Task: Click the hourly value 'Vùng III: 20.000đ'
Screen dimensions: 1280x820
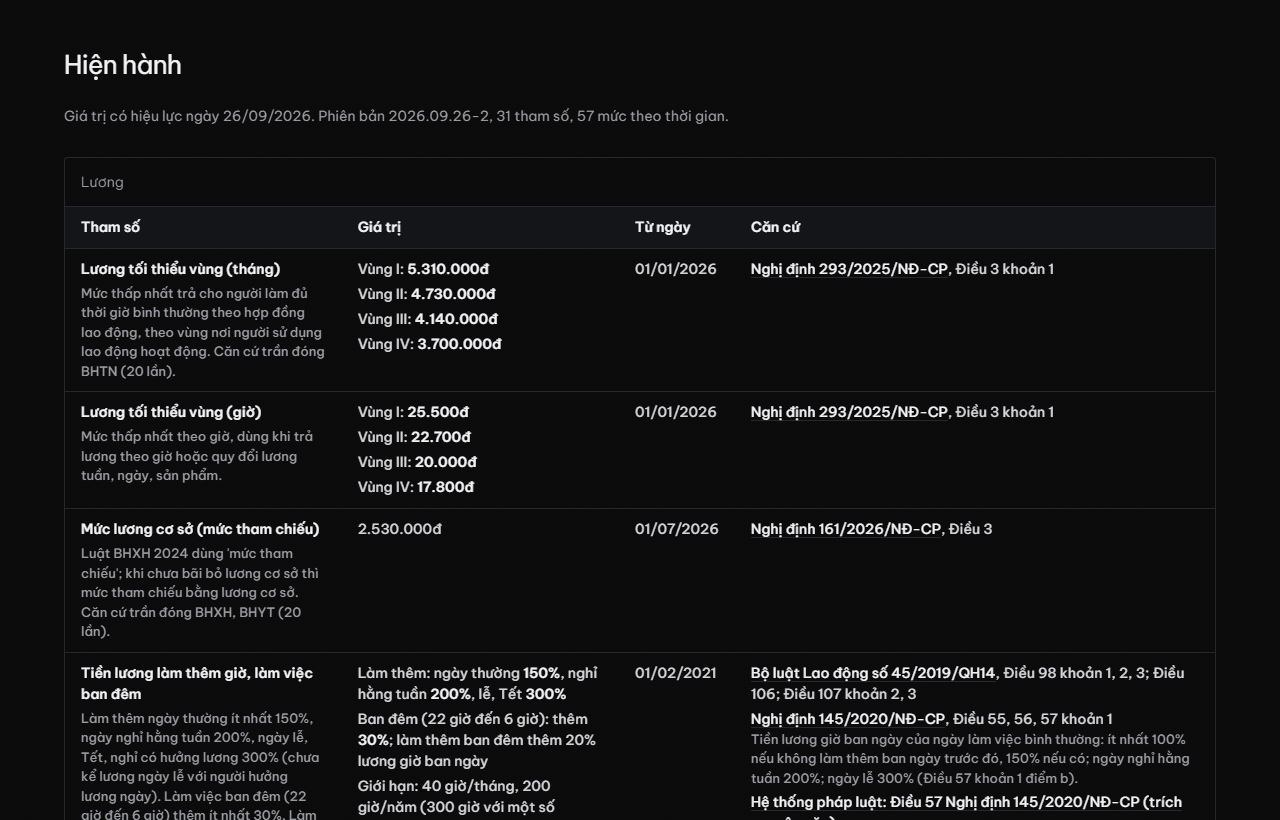Action: click(x=417, y=462)
